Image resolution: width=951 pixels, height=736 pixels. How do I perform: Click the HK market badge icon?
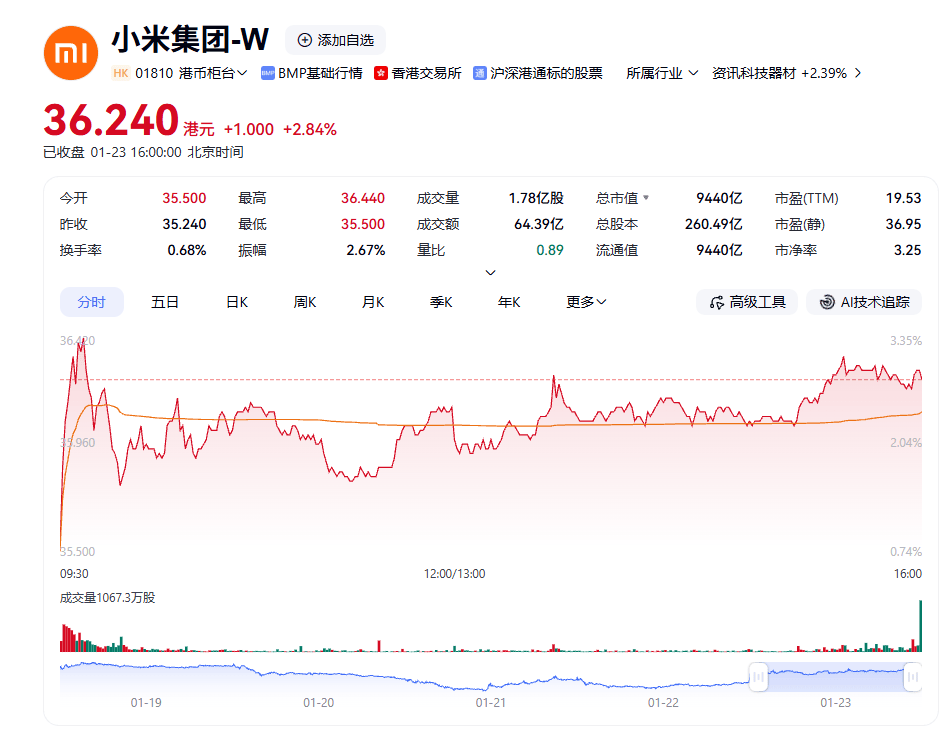click(121, 72)
